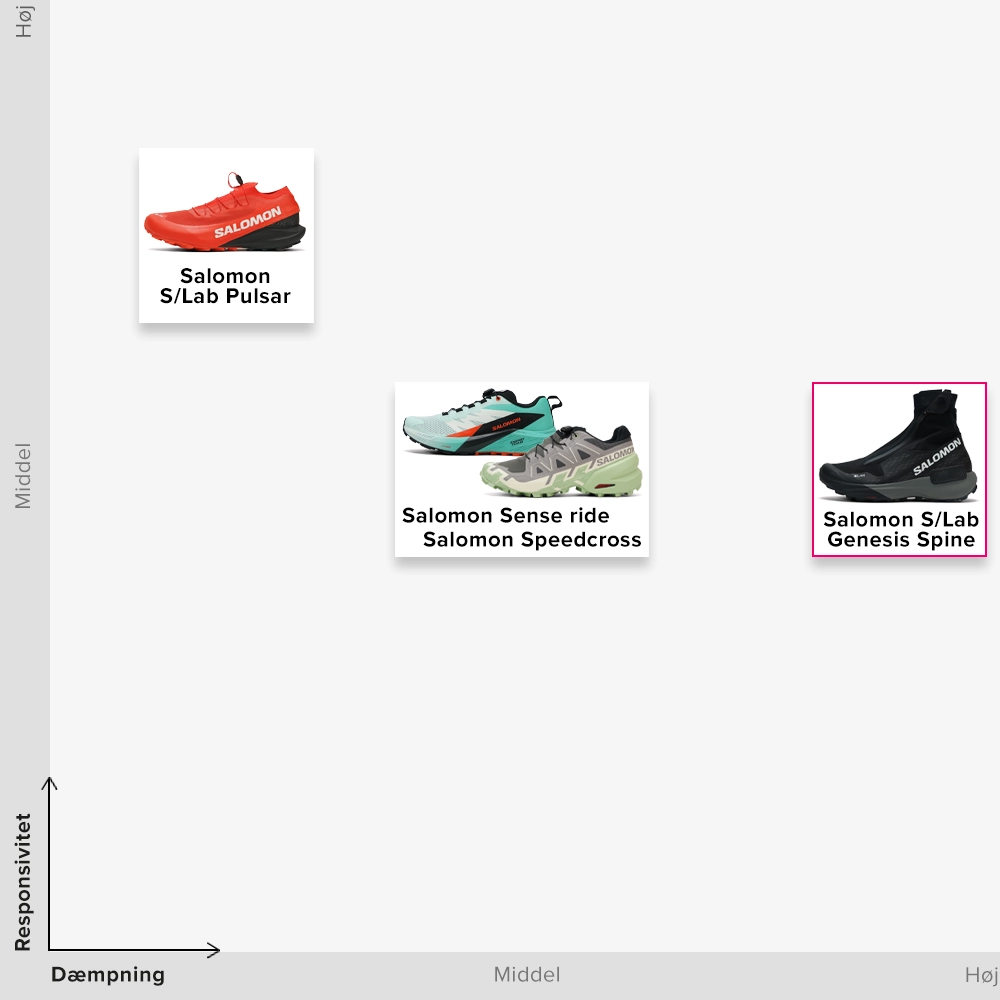Select the "Salomon Speedcross" text label
This screenshot has width=1000, height=1000.
(532, 541)
